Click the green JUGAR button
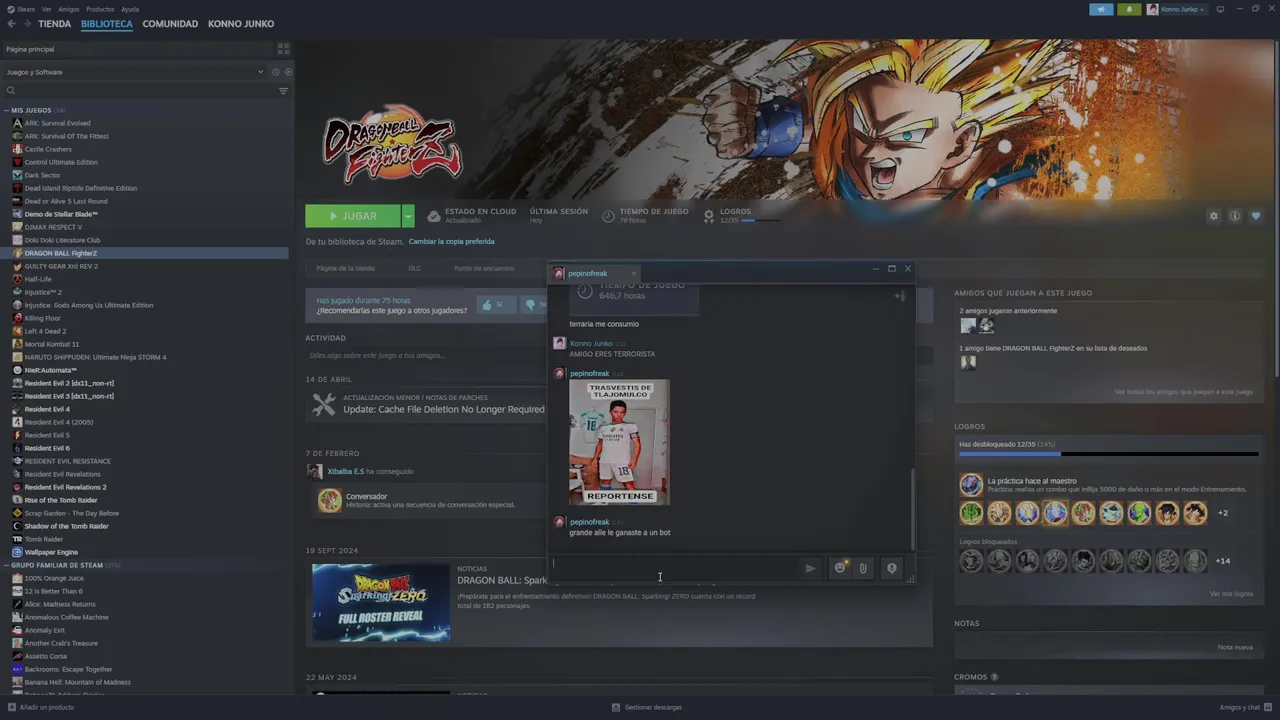Image resolution: width=1280 pixels, height=720 pixels. point(353,216)
